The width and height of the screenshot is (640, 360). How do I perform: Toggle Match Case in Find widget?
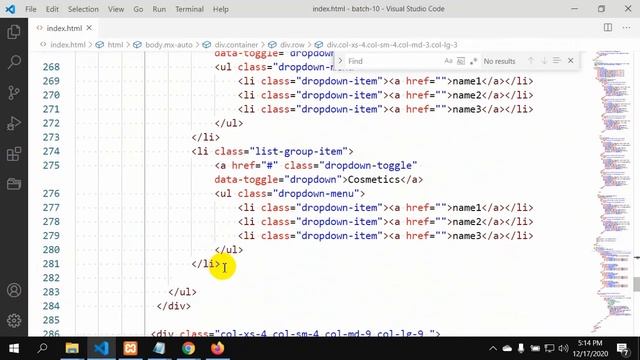pos(448,61)
